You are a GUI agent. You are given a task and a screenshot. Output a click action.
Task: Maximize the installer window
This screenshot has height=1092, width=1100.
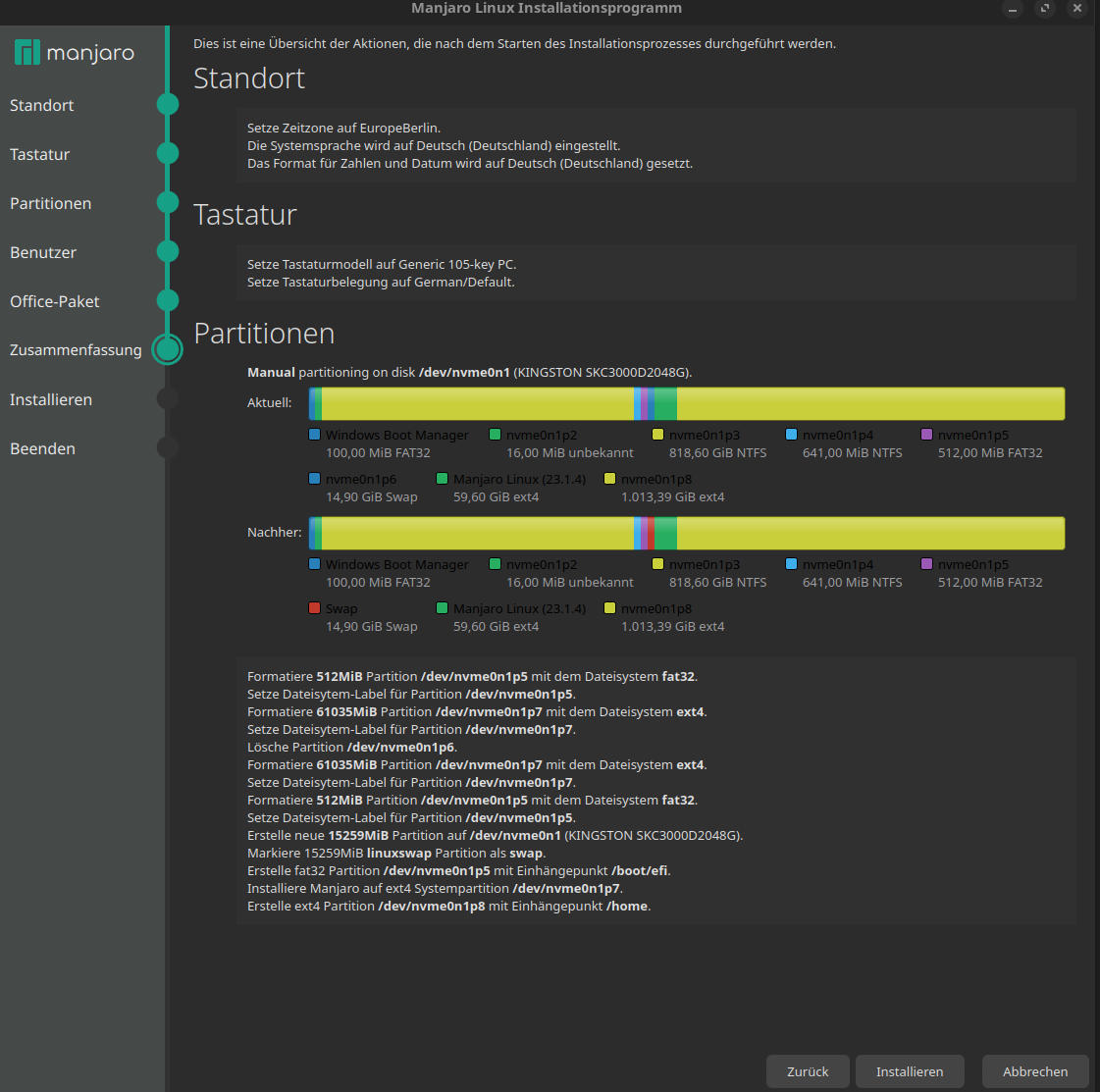[1045, 9]
